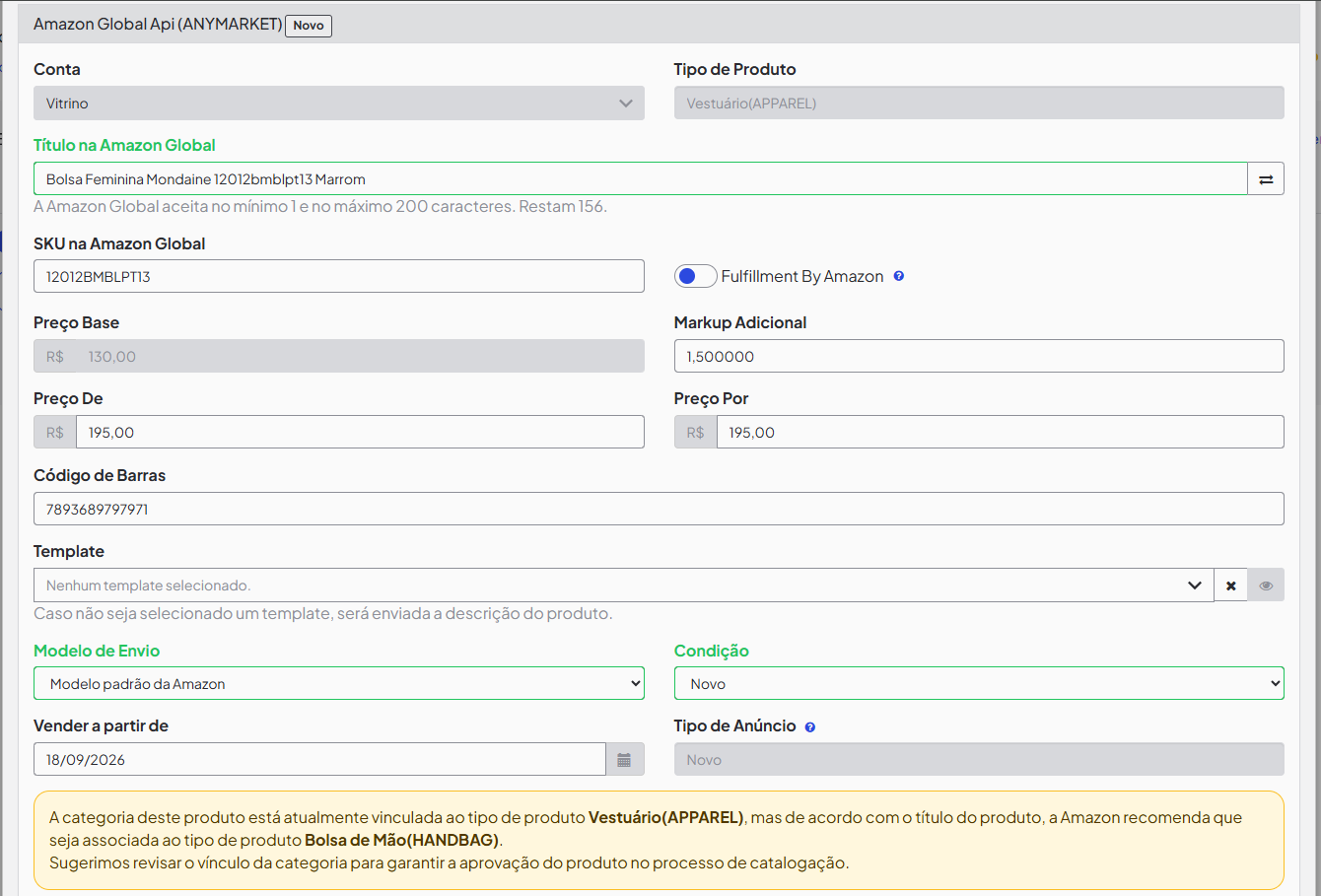
Task: Click the Amazon Global Api (ANYMARKET) header
Action: (158, 24)
